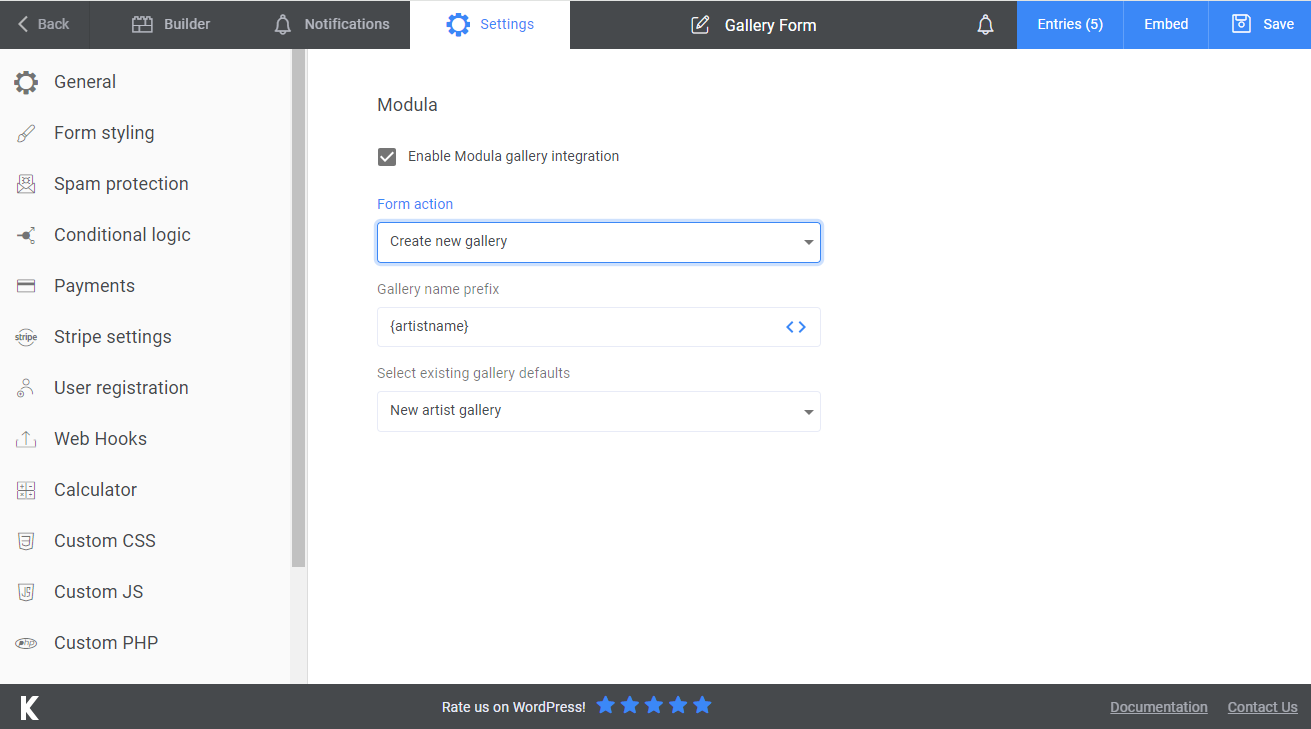1311x729 pixels.
Task: Click the Spam protection icon
Action: (x=26, y=184)
